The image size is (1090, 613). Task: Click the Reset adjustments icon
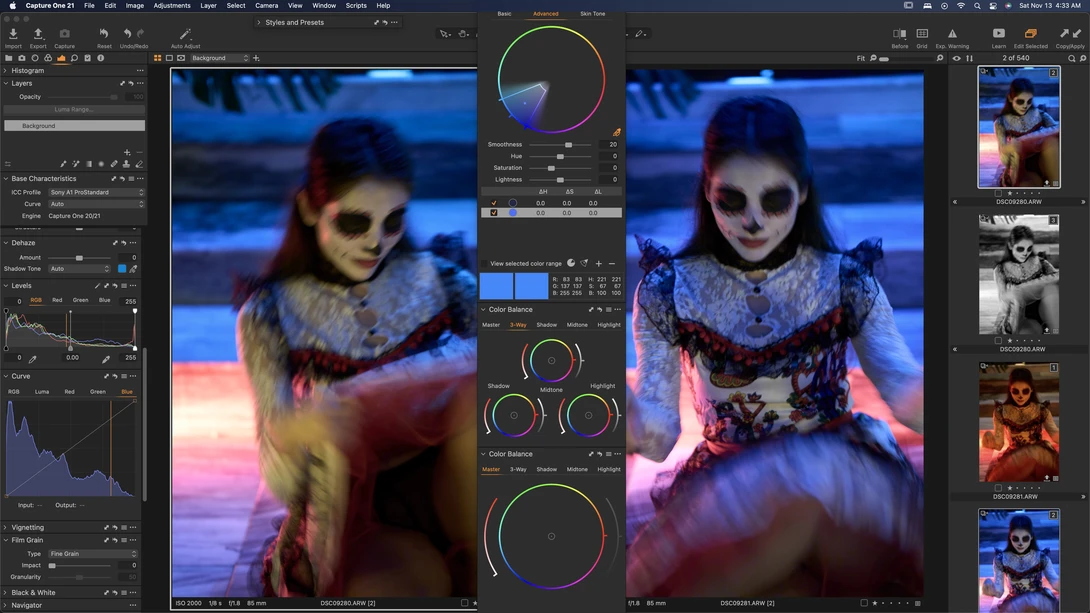point(104,33)
